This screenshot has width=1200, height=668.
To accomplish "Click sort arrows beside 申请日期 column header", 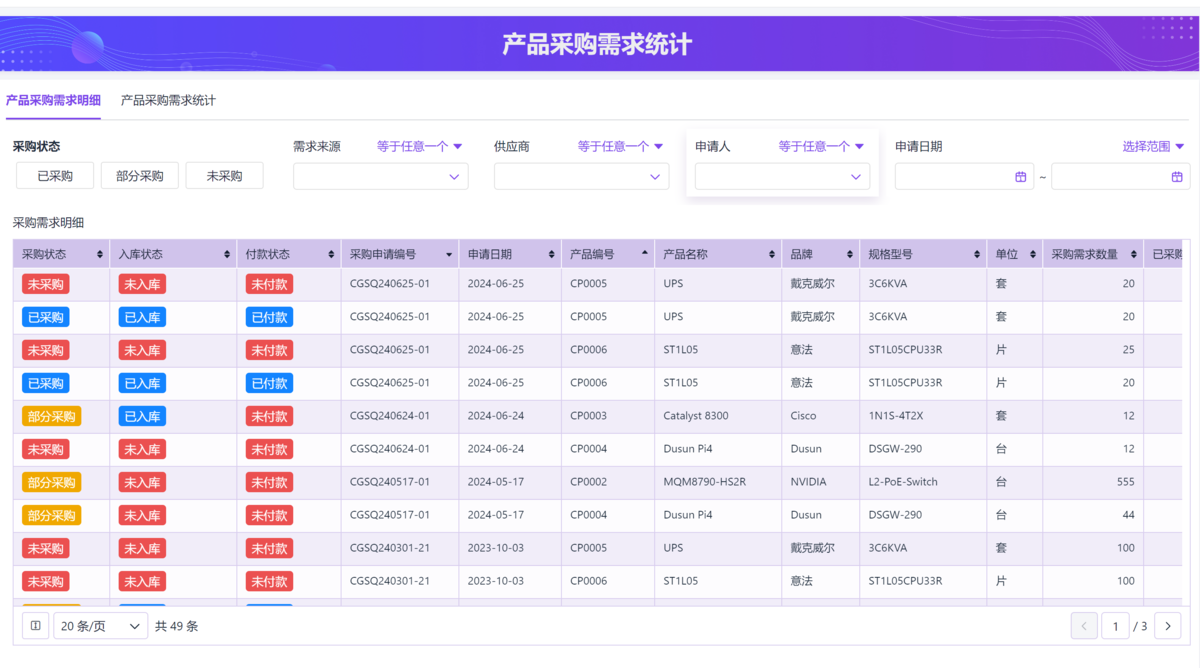I will click(x=551, y=255).
